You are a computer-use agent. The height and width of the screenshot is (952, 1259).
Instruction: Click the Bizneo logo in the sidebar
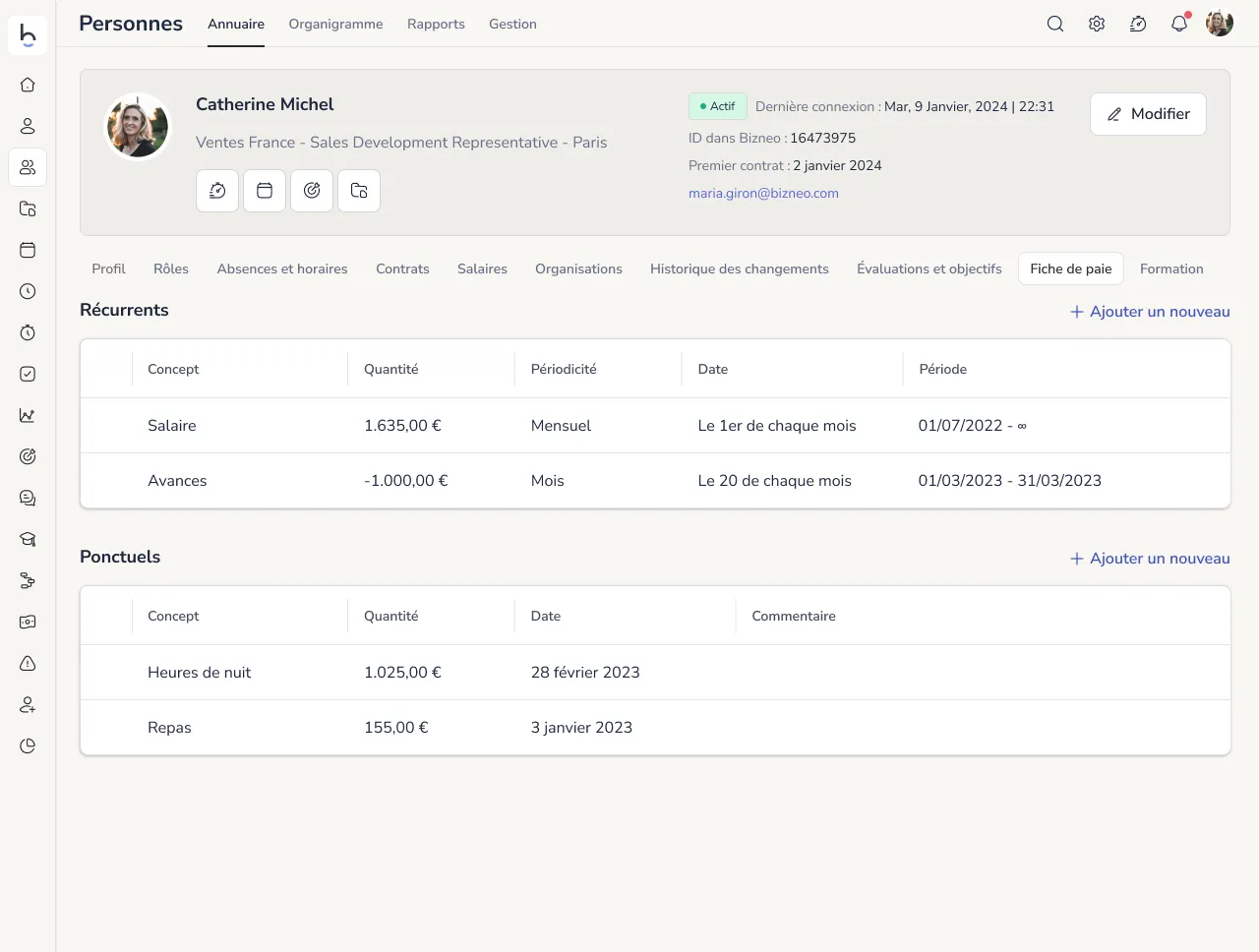(28, 35)
